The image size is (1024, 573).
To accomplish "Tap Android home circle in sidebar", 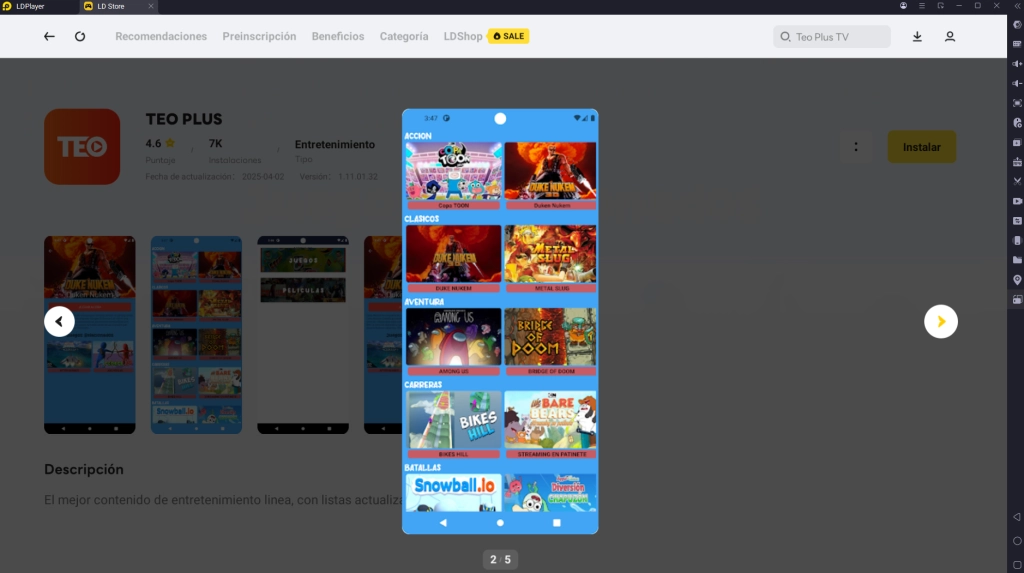I will (1017, 541).
